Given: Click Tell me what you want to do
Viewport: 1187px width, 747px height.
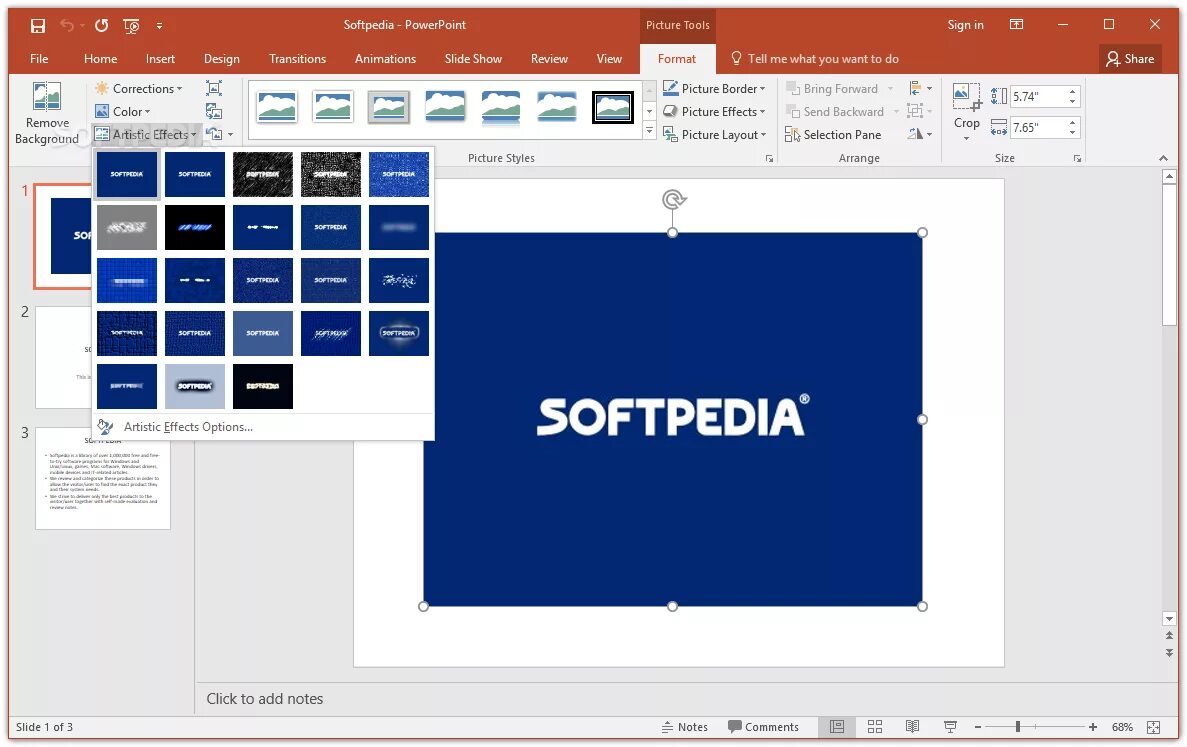Looking at the screenshot, I should coord(815,58).
